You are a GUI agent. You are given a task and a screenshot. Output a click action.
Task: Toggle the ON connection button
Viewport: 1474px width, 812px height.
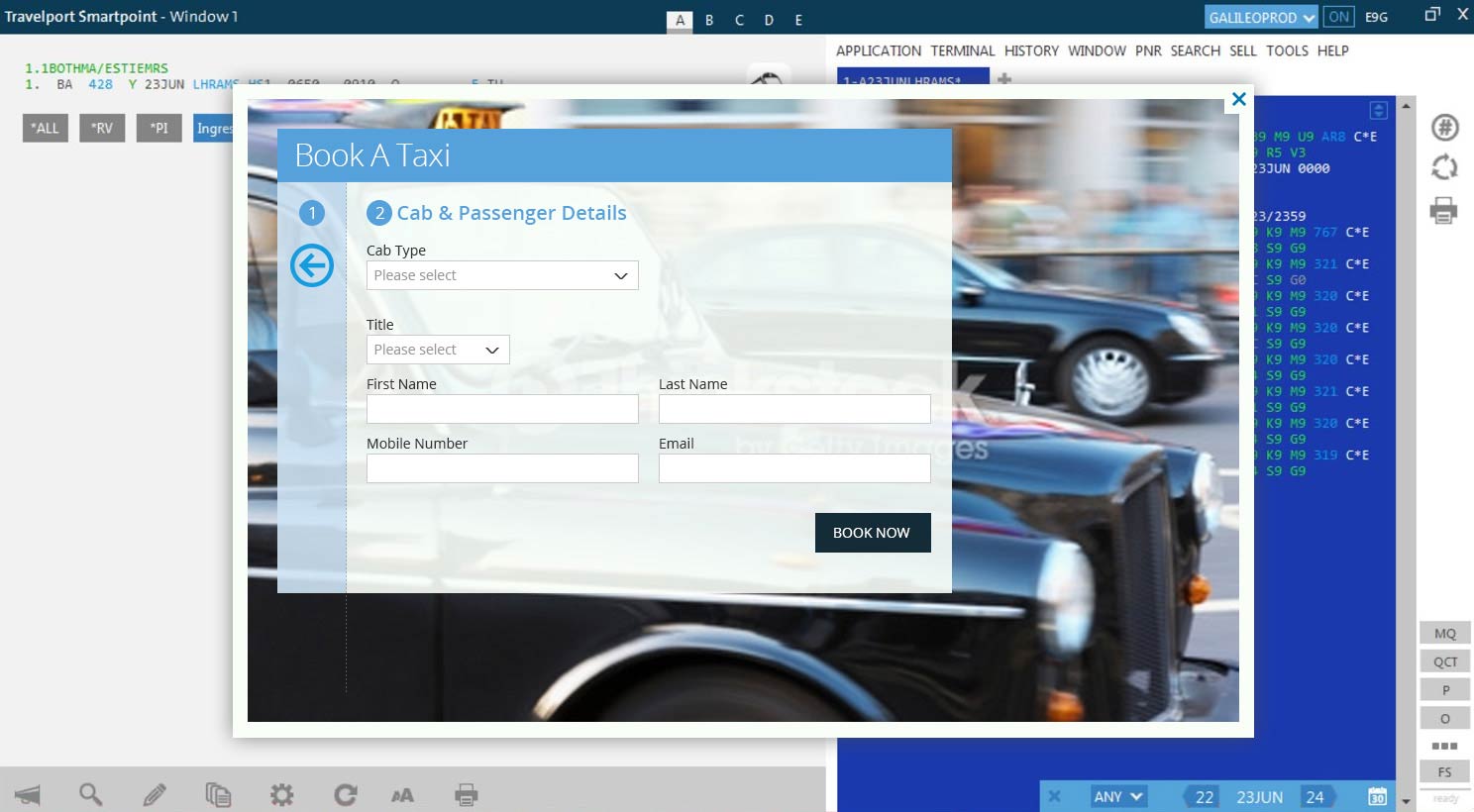pos(1339,17)
